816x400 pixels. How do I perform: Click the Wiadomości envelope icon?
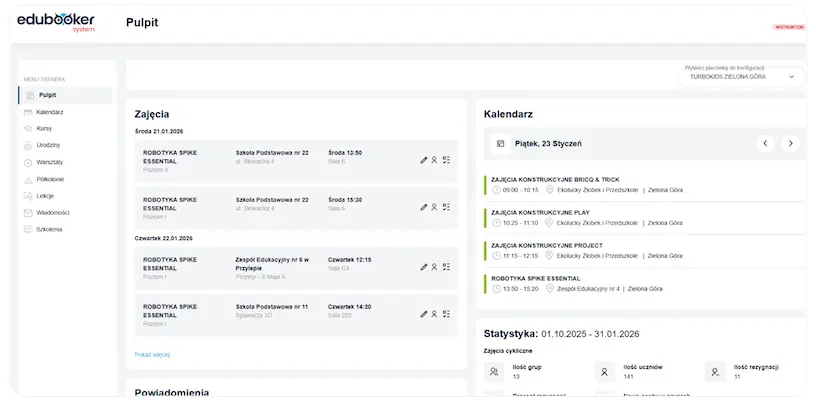point(28,213)
